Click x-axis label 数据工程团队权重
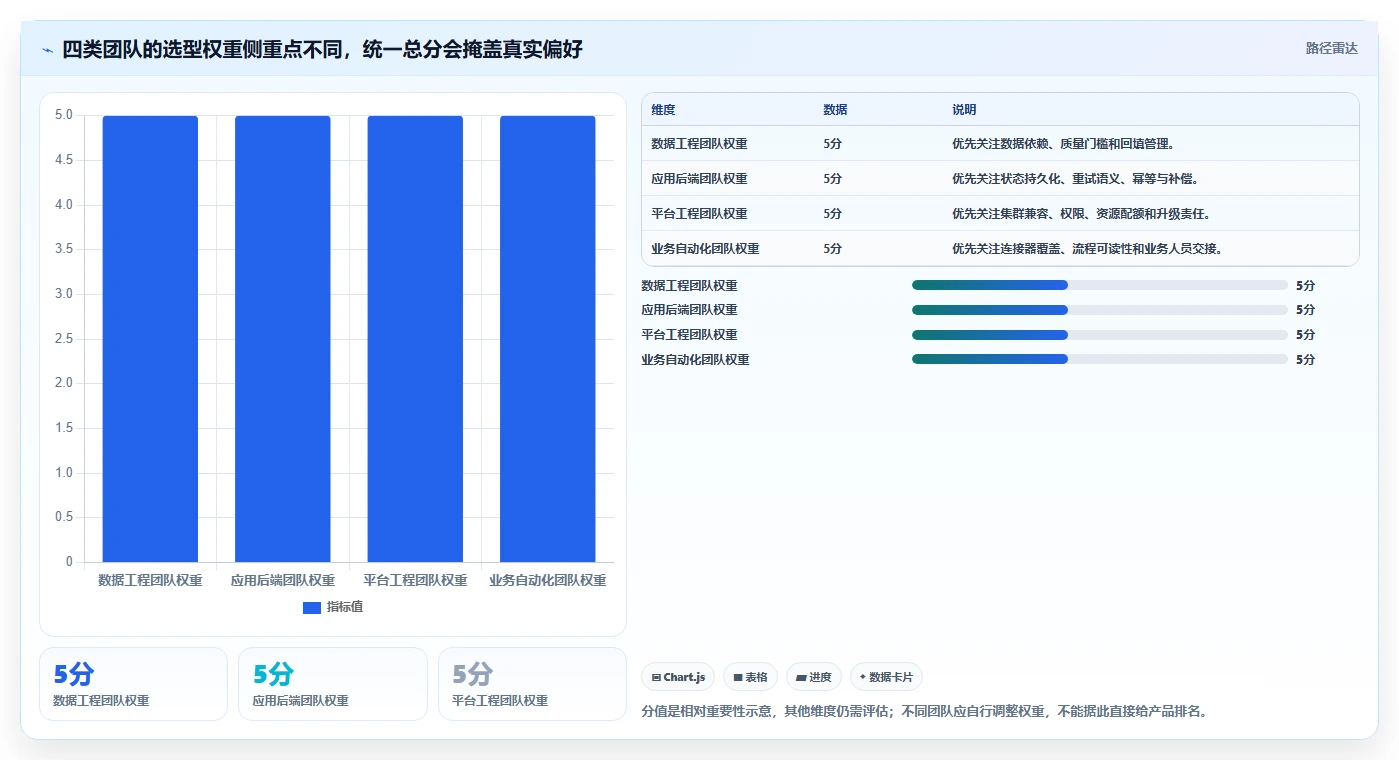The height and width of the screenshot is (760, 1399). pyautogui.click(x=150, y=580)
